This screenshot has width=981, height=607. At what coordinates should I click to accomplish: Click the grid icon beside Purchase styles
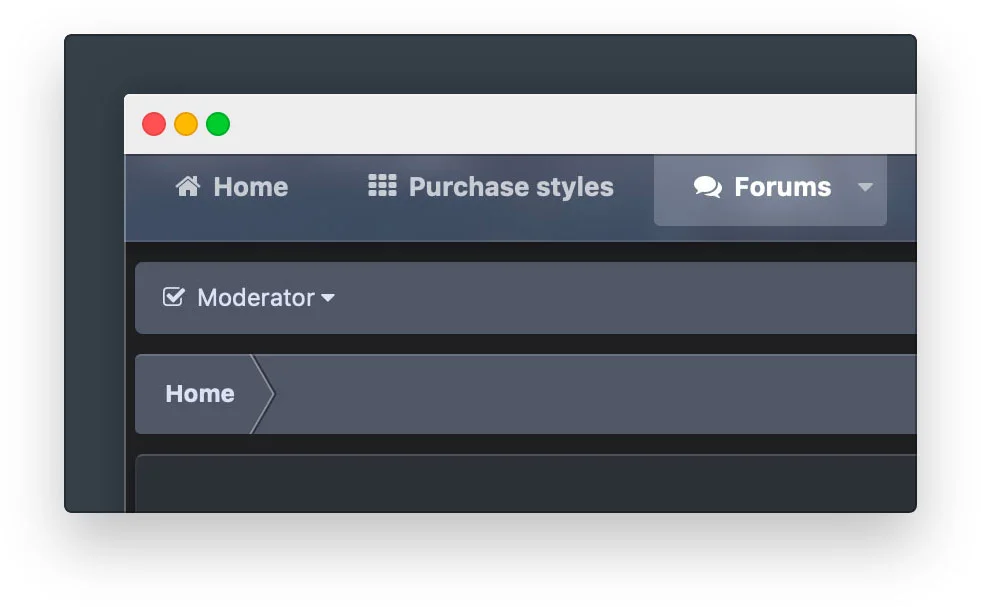382,186
